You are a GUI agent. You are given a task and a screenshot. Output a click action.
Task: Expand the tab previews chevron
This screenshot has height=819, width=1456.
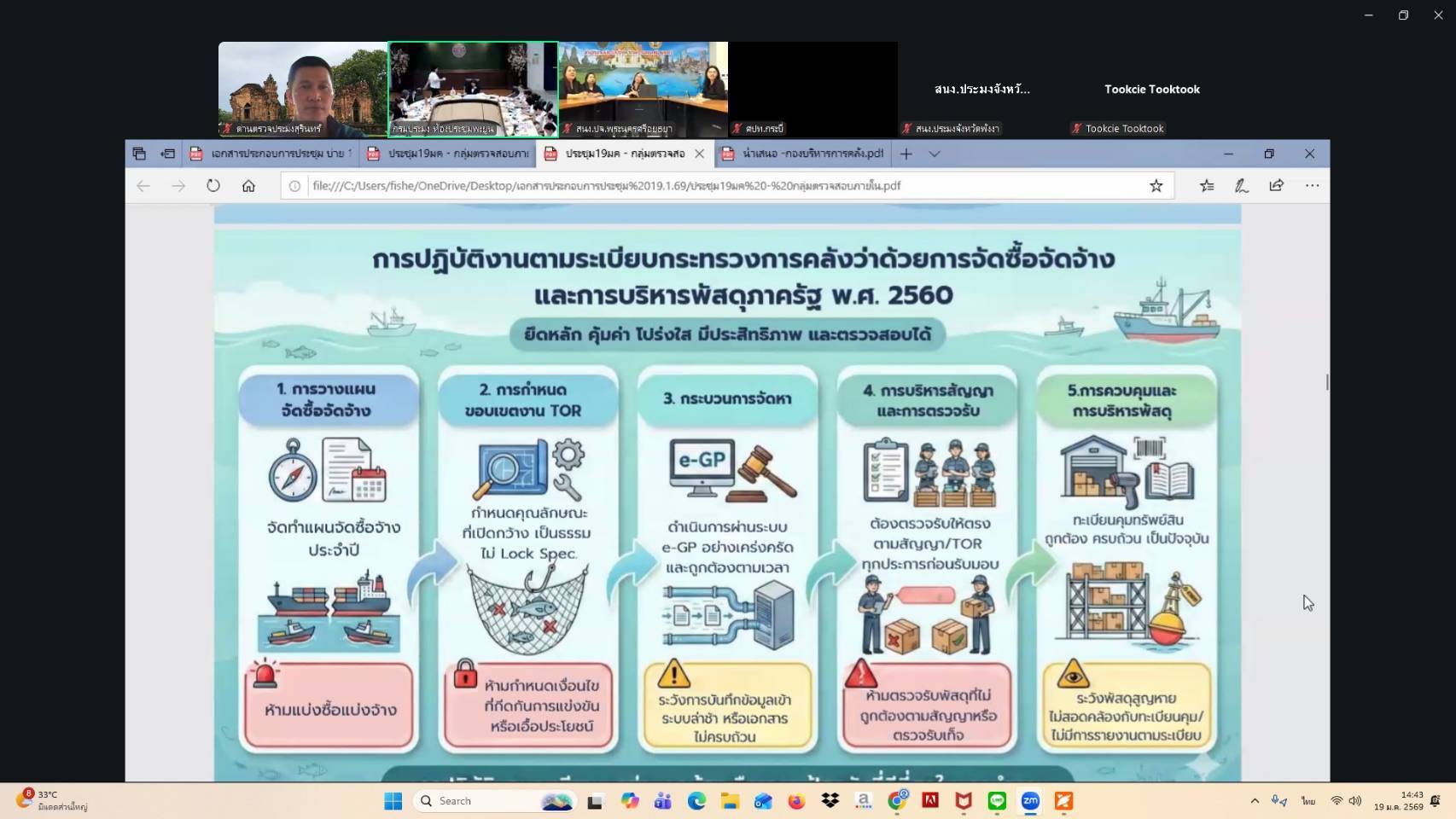pos(935,154)
